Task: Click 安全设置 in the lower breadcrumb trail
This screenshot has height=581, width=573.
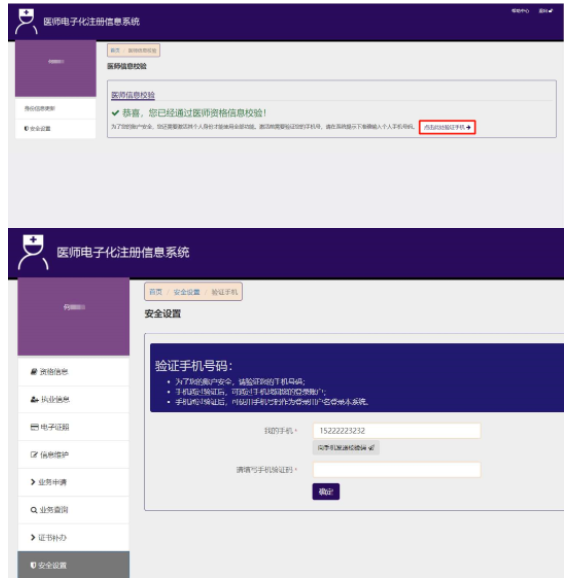Action: [187, 292]
